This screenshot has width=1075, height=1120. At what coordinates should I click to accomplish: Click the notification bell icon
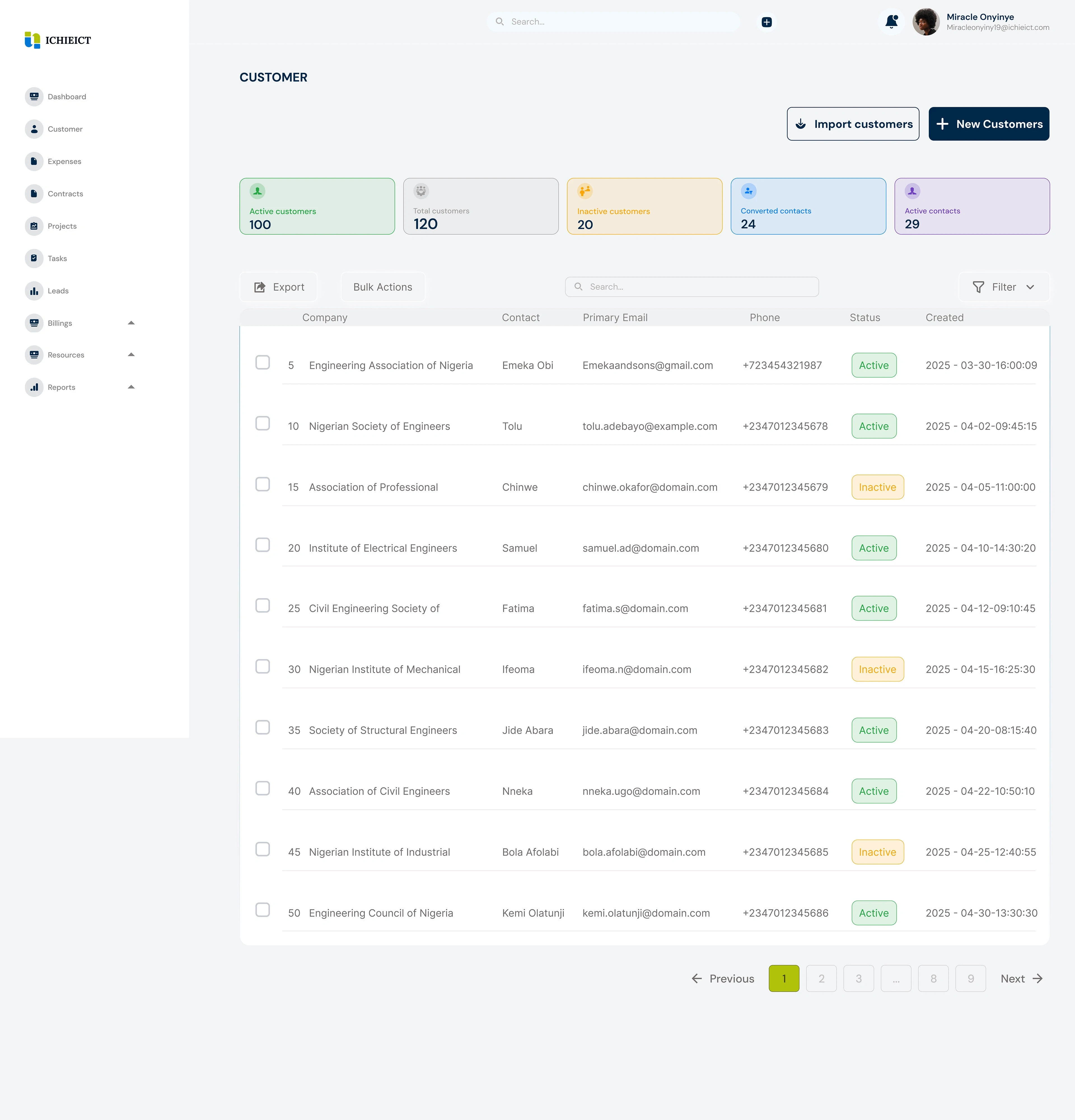point(891,22)
